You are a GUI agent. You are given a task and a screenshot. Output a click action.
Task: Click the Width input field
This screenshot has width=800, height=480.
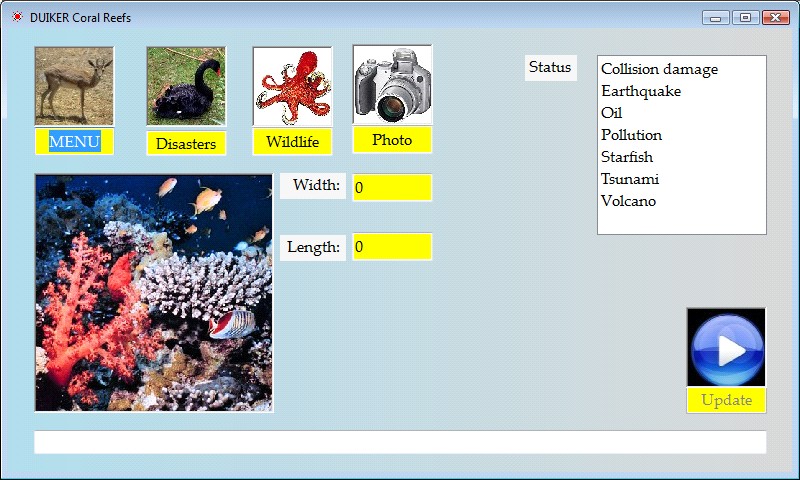tap(392, 188)
